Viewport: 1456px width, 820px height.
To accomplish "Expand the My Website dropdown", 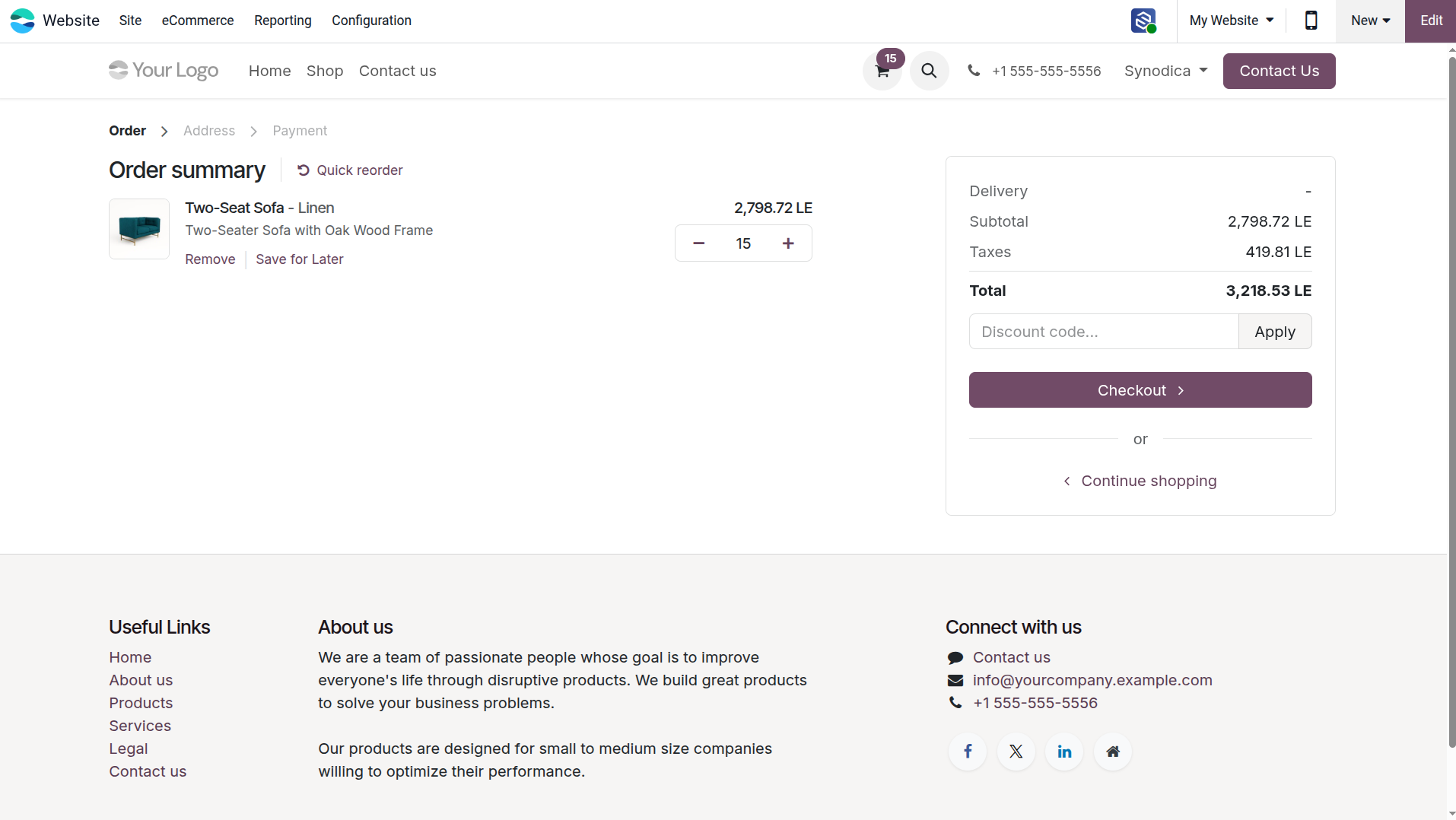I will pyautogui.click(x=1231, y=21).
